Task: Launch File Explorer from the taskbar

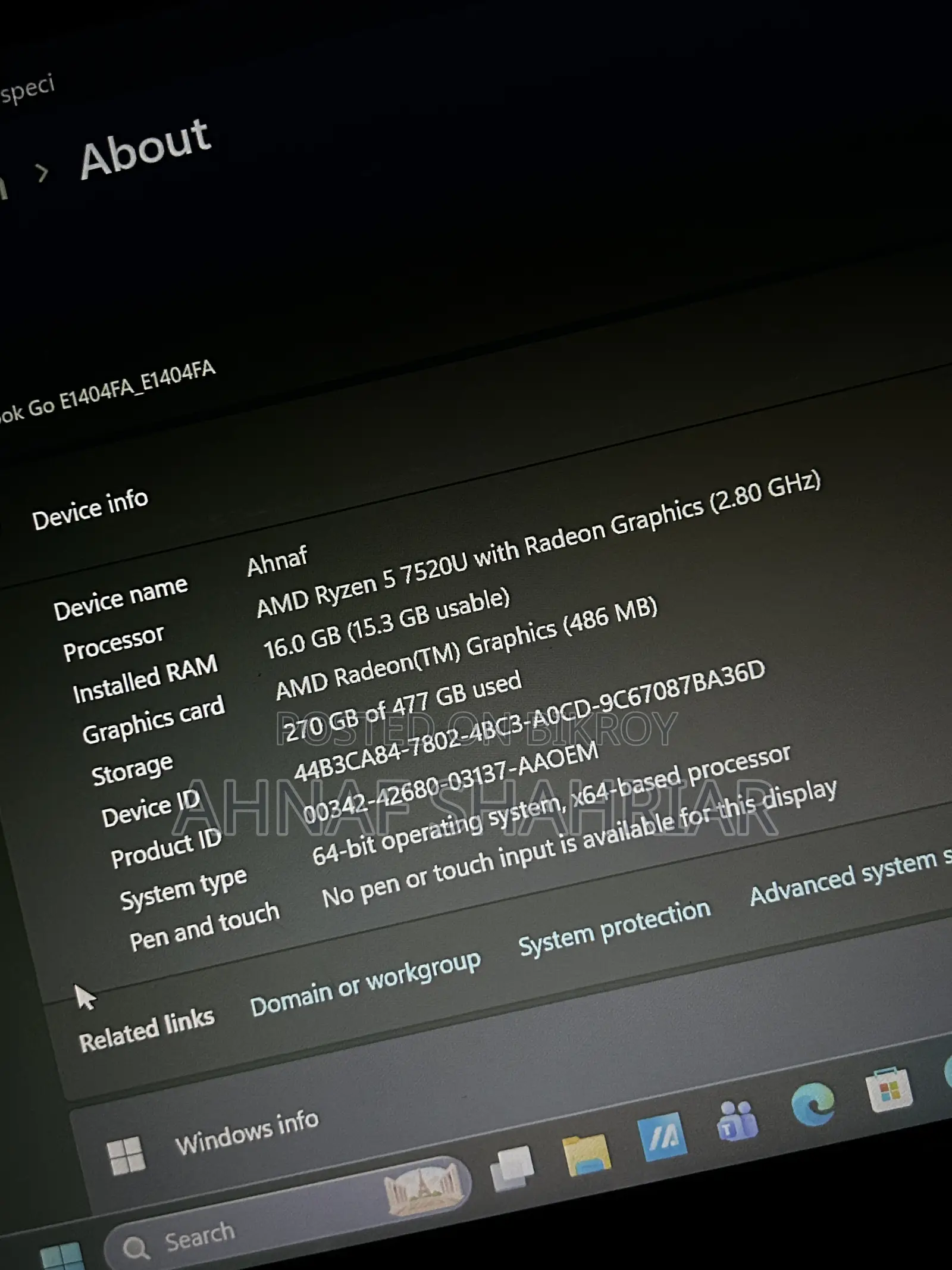Action: point(586,1154)
